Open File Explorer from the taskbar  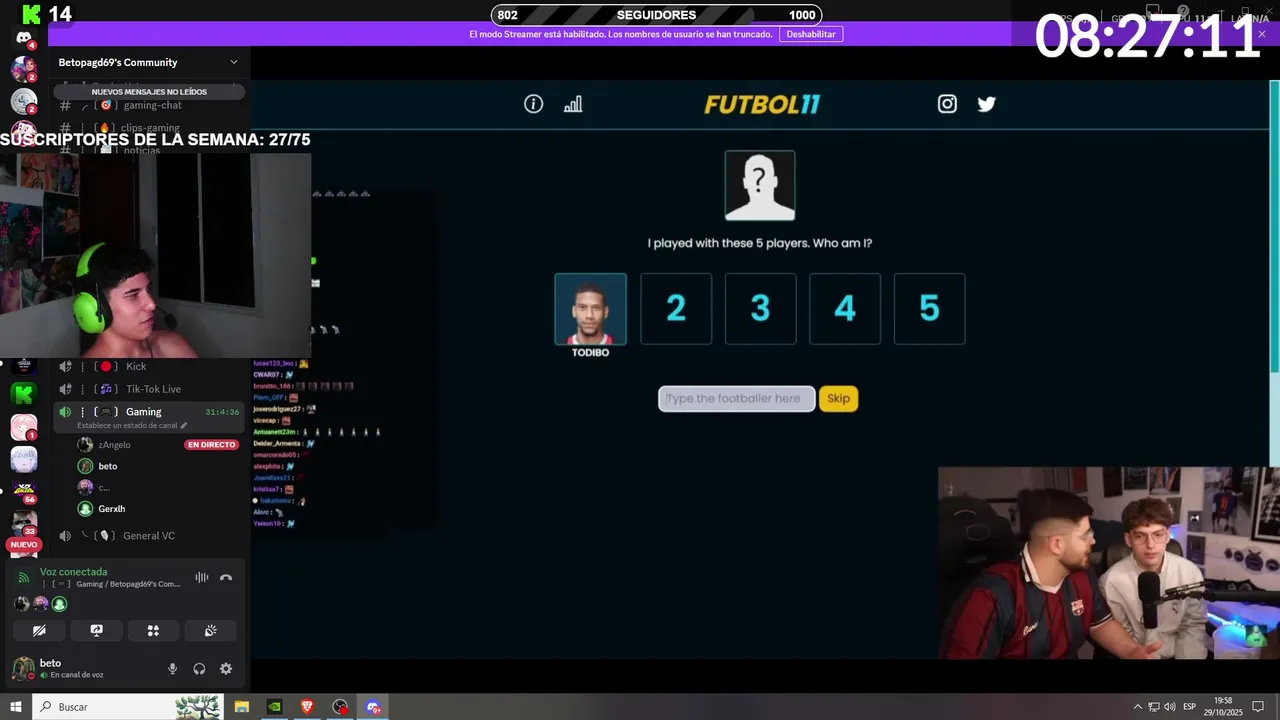click(242, 707)
